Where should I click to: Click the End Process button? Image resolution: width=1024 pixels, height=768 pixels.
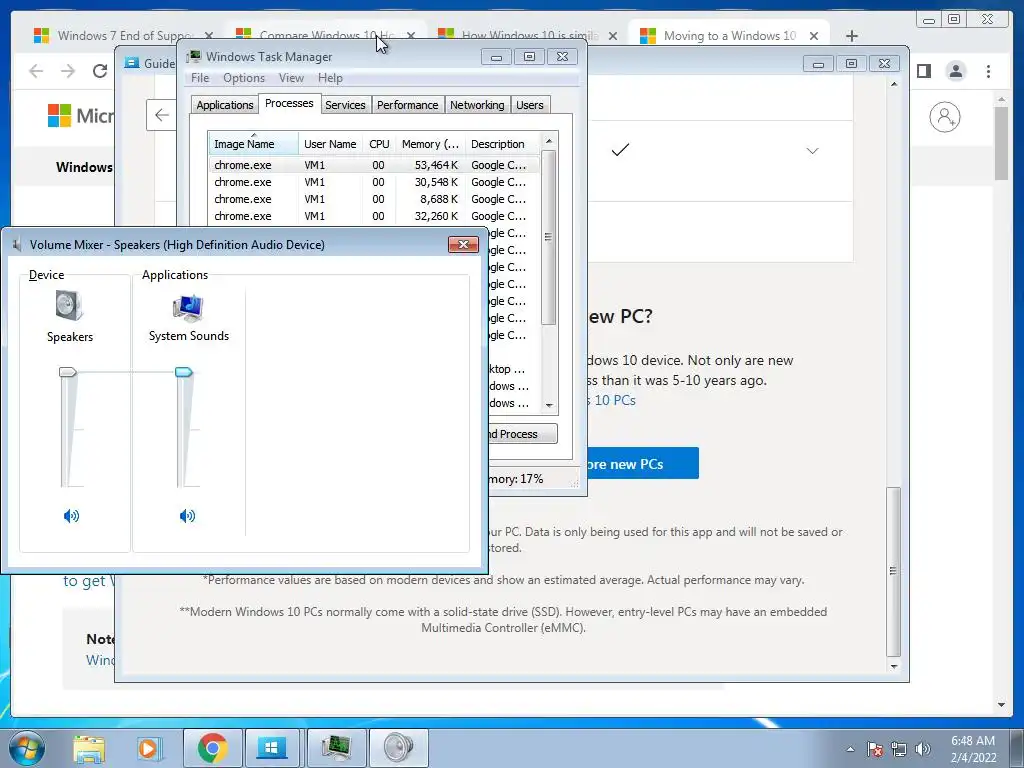click(x=522, y=434)
